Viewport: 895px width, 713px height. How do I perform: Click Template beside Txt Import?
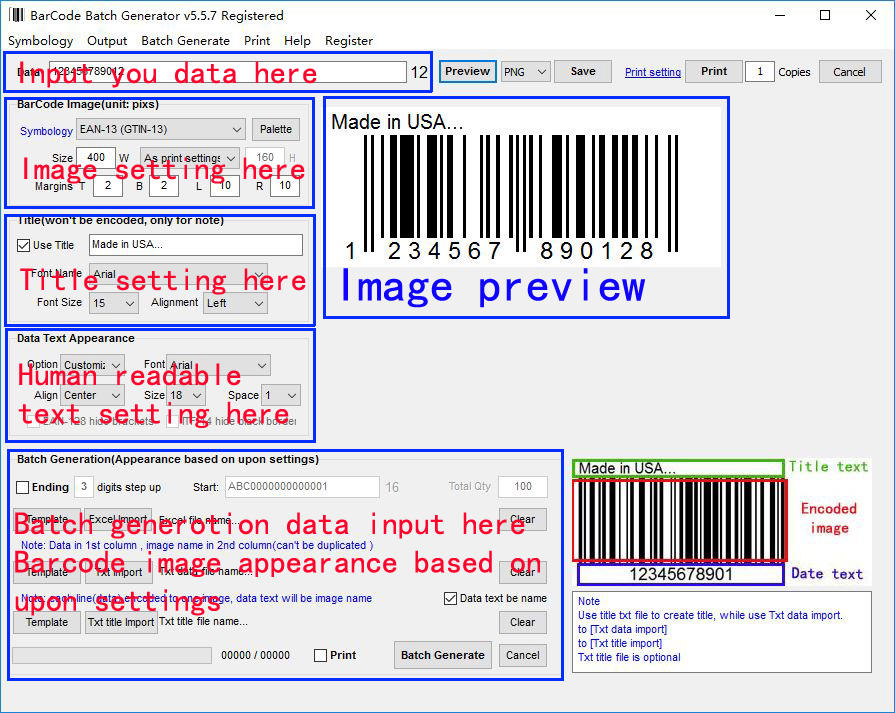click(47, 572)
